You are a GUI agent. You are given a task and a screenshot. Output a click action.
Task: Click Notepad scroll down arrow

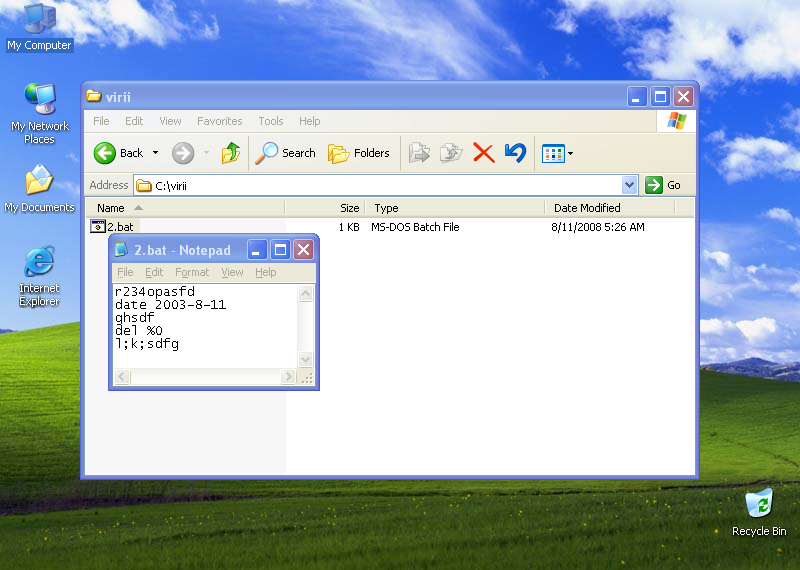click(x=306, y=359)
